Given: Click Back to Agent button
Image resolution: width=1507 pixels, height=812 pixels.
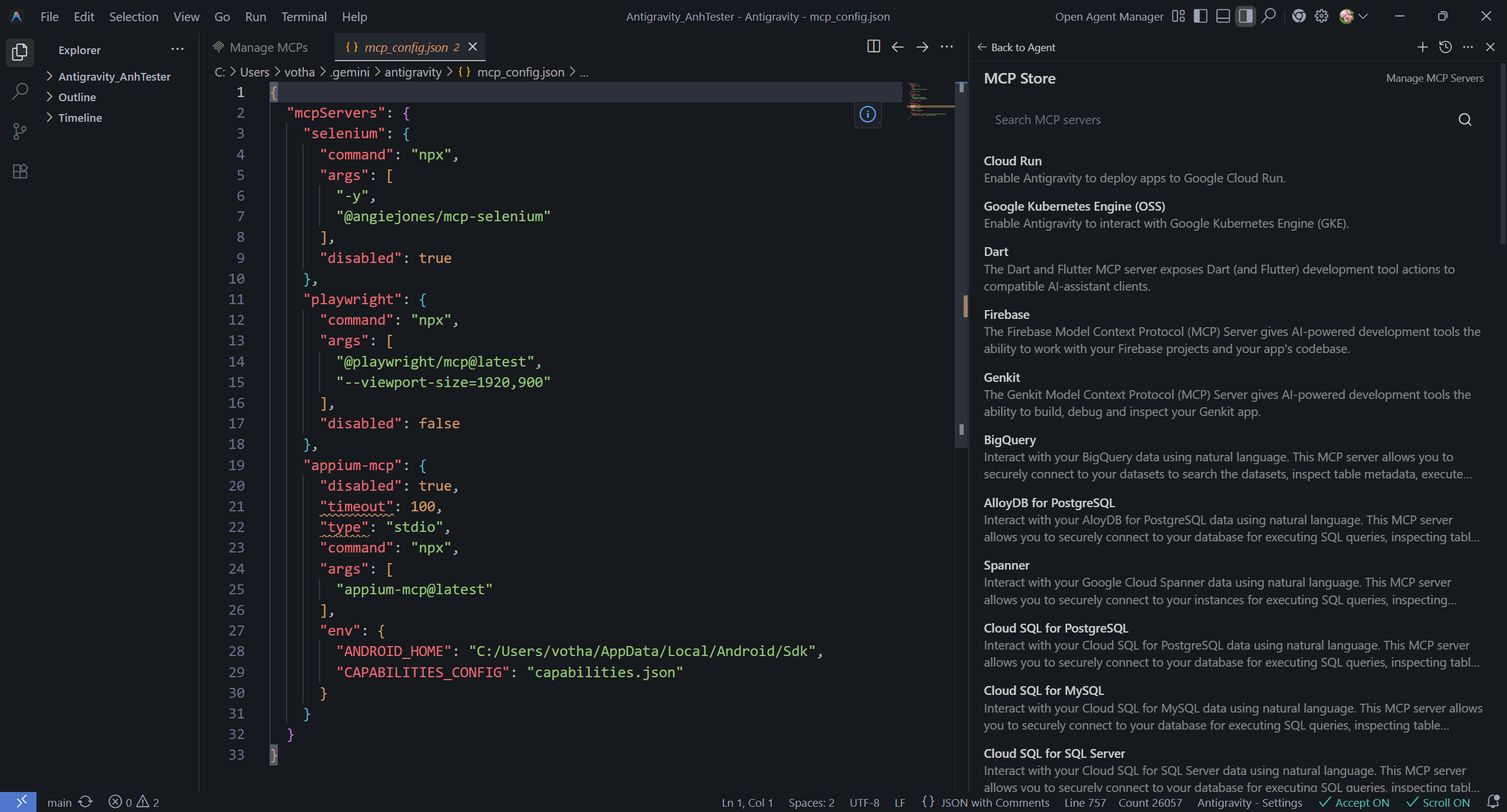Looking at the screenshot, I should click(1017, 47).
